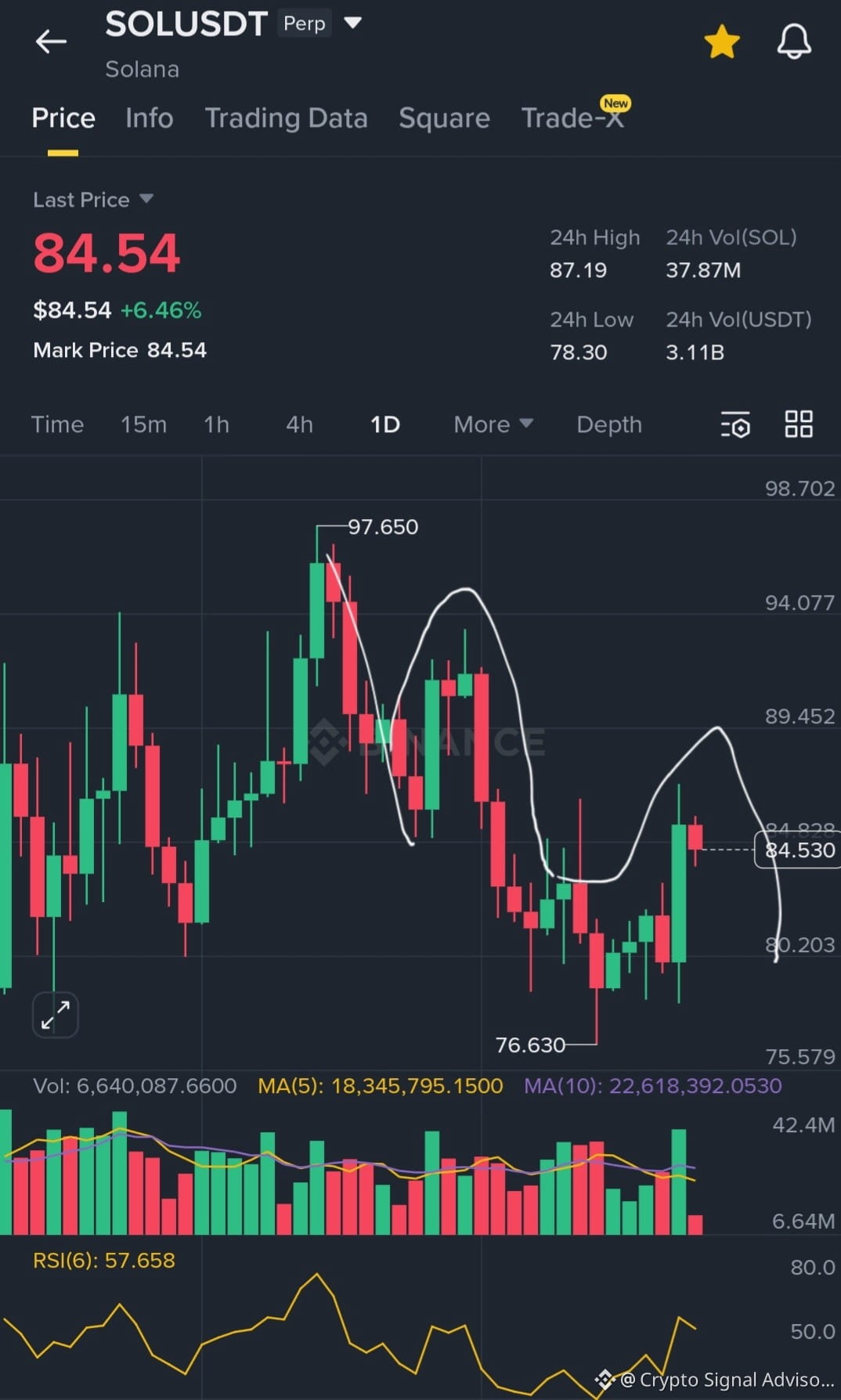Open the Depth chart view
841x1400 pixels.
609,424
